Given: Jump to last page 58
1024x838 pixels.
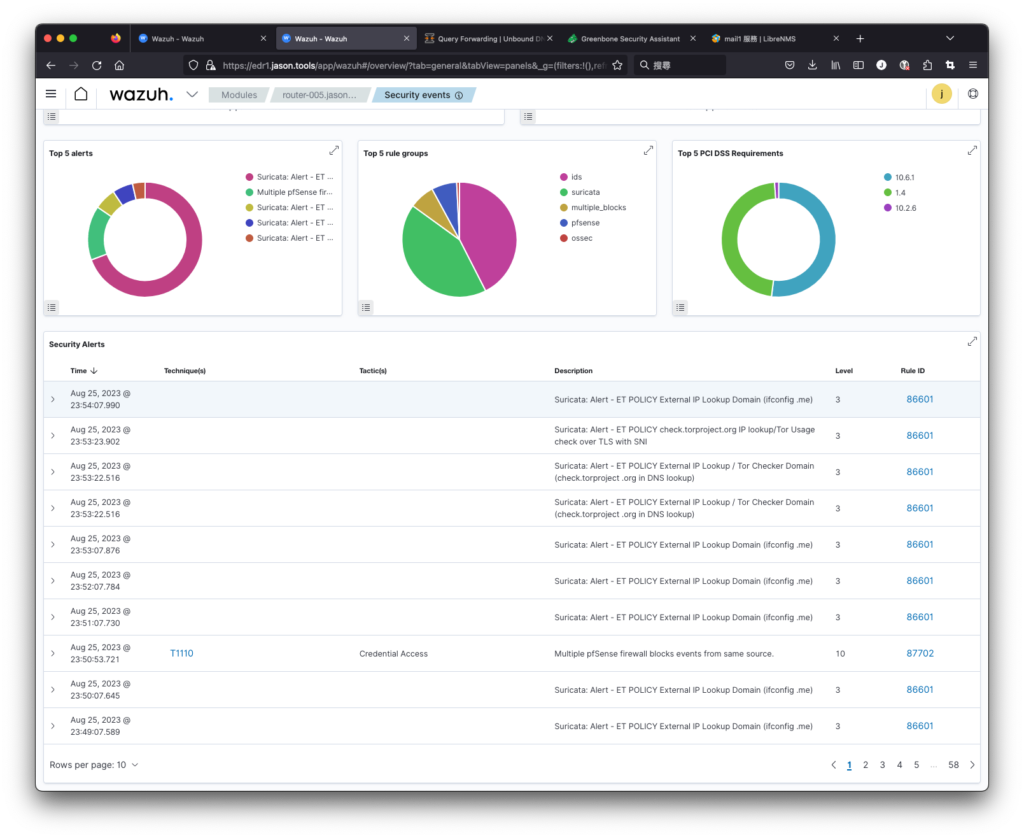Looking at the screenshot, I should pos(953,765).
